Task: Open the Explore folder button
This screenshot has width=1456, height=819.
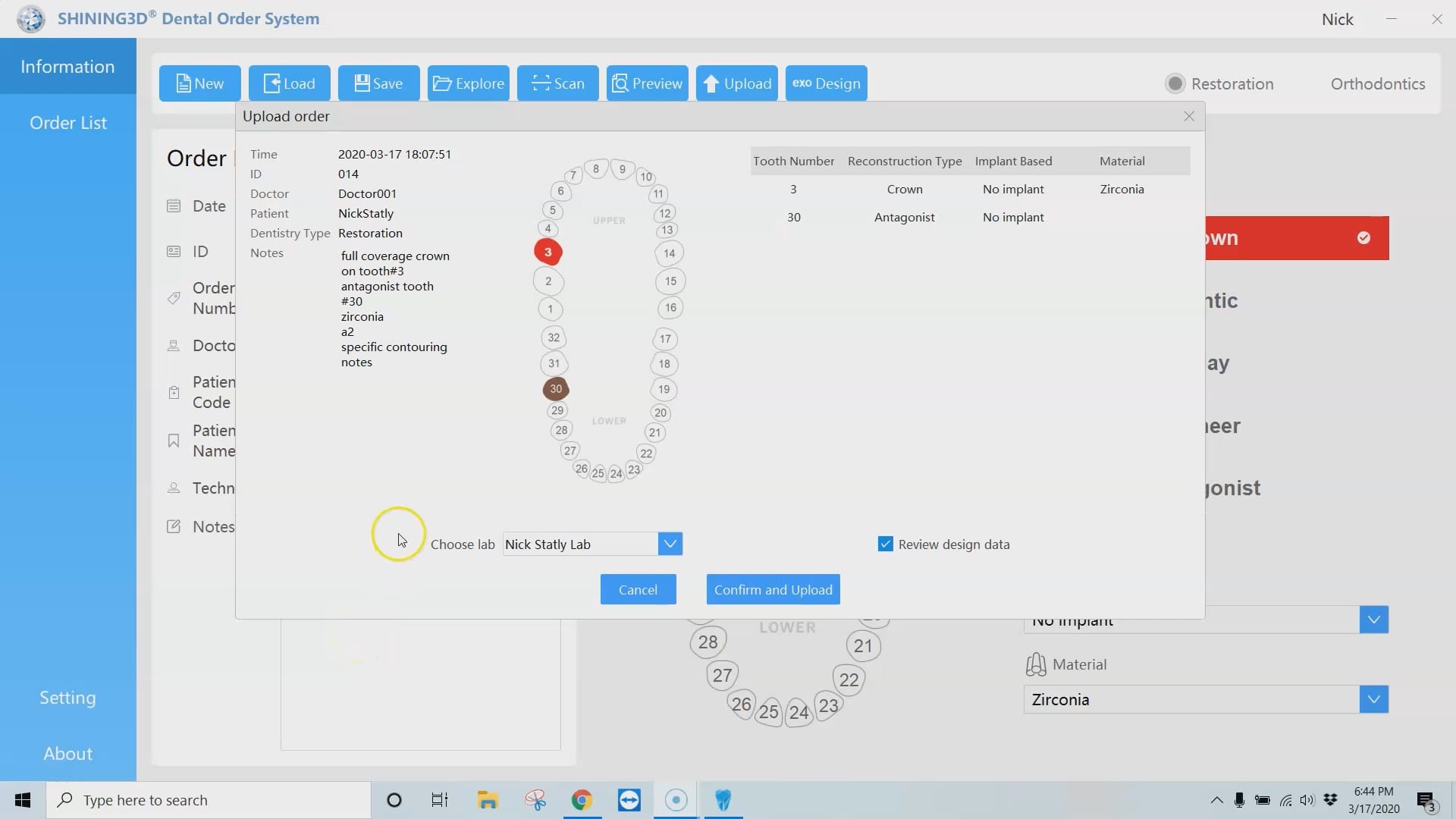Action: pos(468,83)
